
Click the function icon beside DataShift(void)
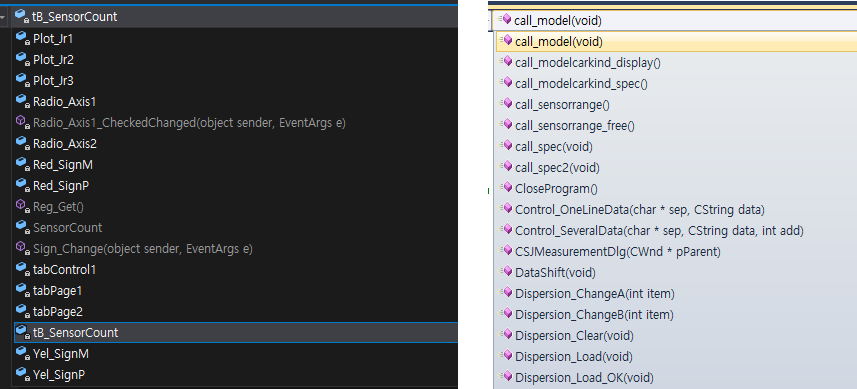point(506,272)
